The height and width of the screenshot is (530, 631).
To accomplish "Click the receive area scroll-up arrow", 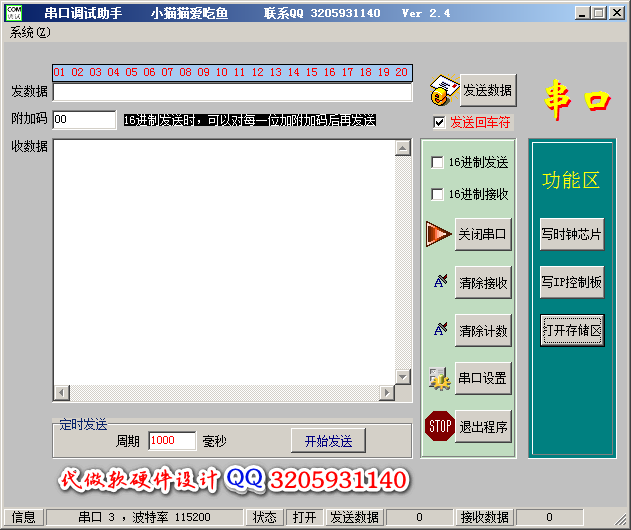I will [402, 148].
